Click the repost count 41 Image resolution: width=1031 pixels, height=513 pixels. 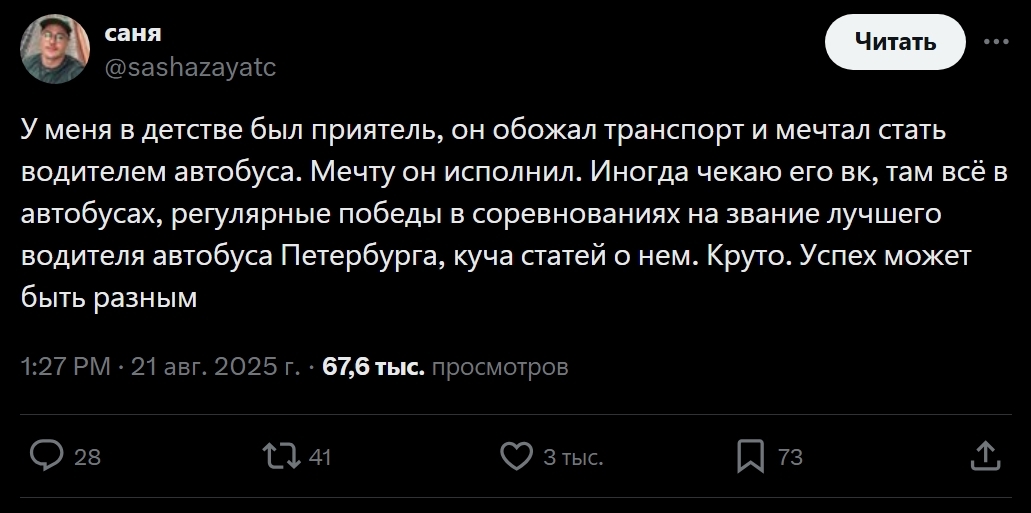click(x=320, y=458)
